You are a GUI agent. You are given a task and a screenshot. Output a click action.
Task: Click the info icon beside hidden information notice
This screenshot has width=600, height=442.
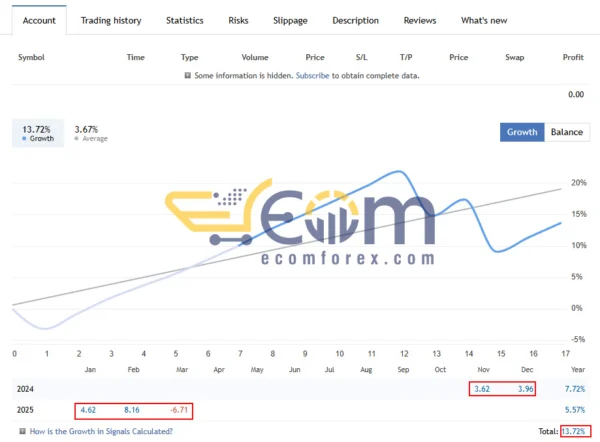(x=188, y=75)
